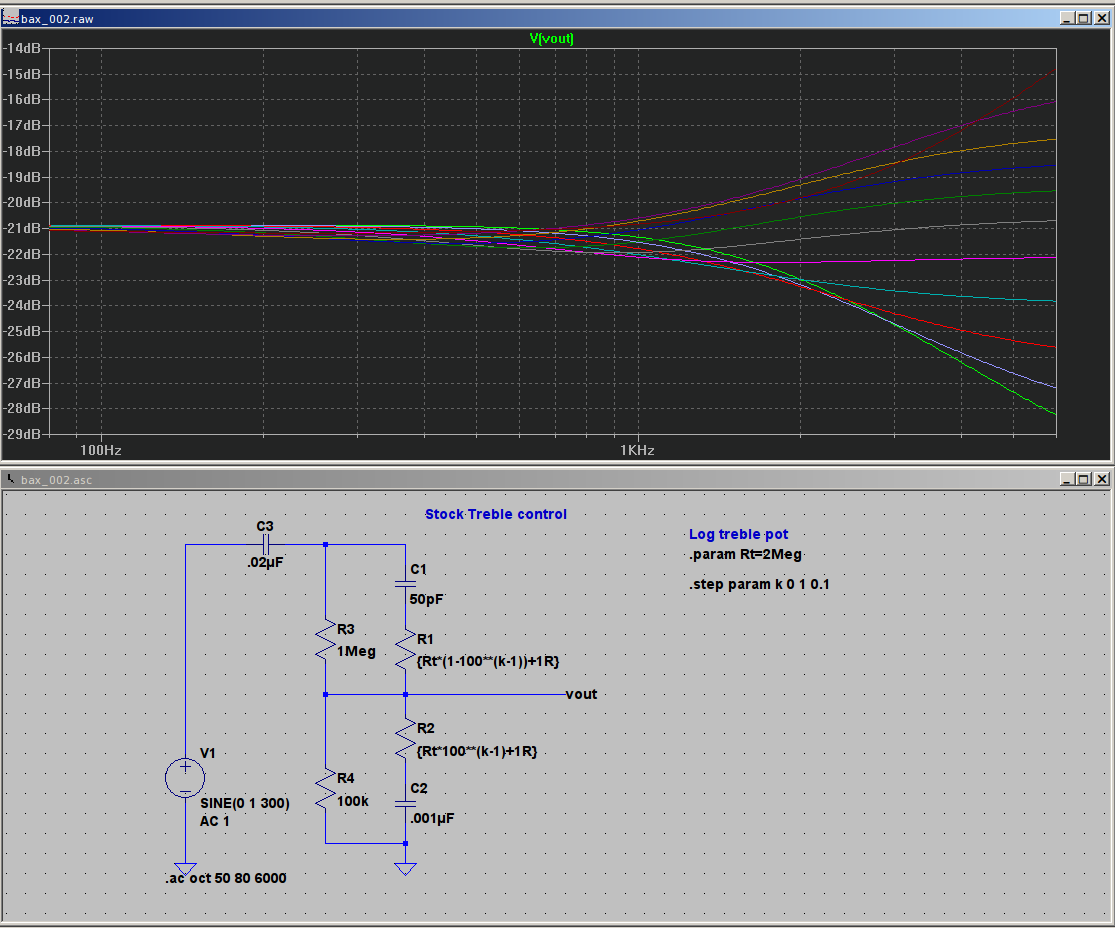Viewport: 1115px width, 928px height.
Task: Close the bax_002.asc schematic window
Action: pyautogui.click(x=1101, y=479)
